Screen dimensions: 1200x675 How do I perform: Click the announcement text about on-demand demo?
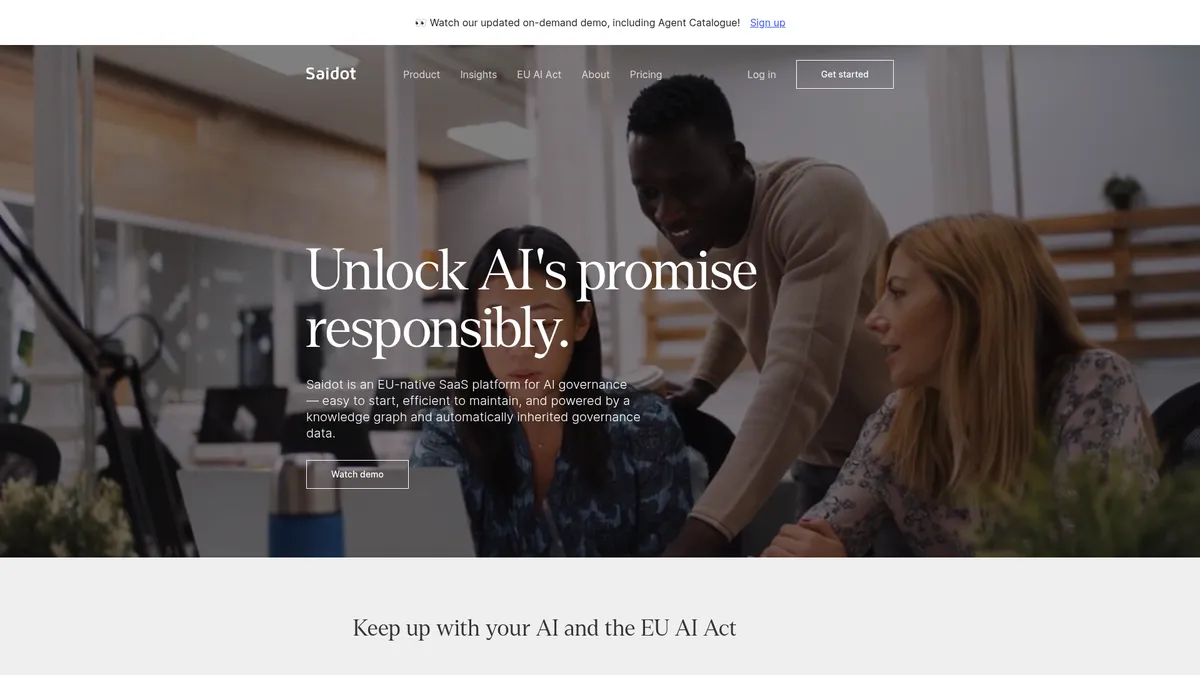pos(585,23)
